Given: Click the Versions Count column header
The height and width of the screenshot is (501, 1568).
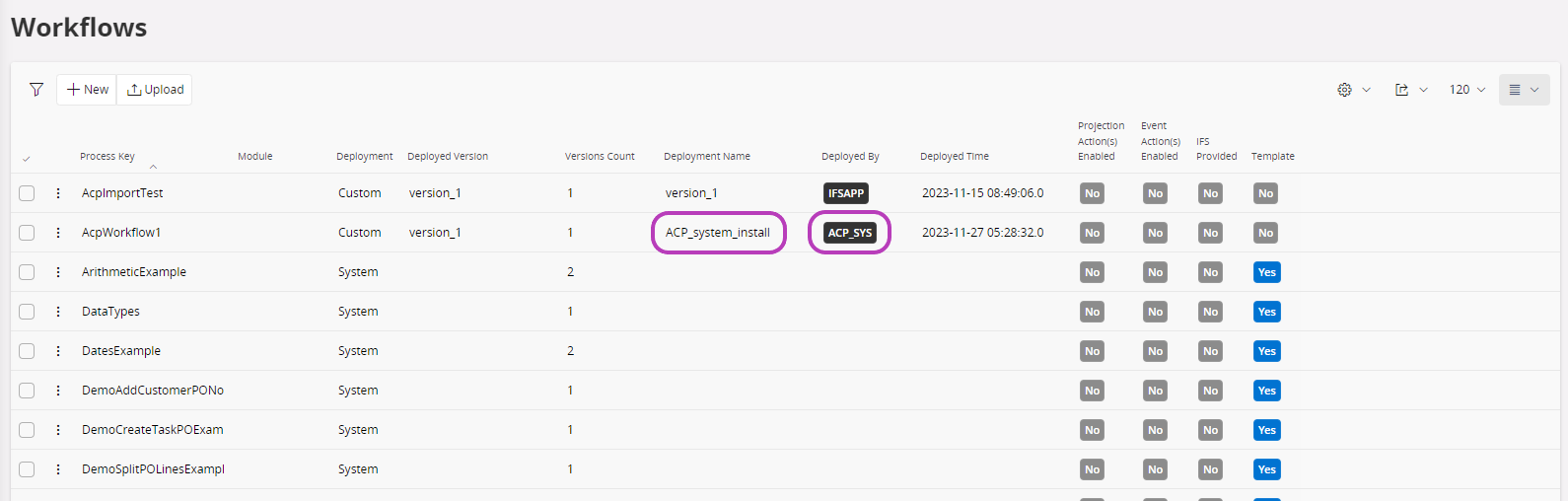Looking at the screenshot, I should [600, 157].
